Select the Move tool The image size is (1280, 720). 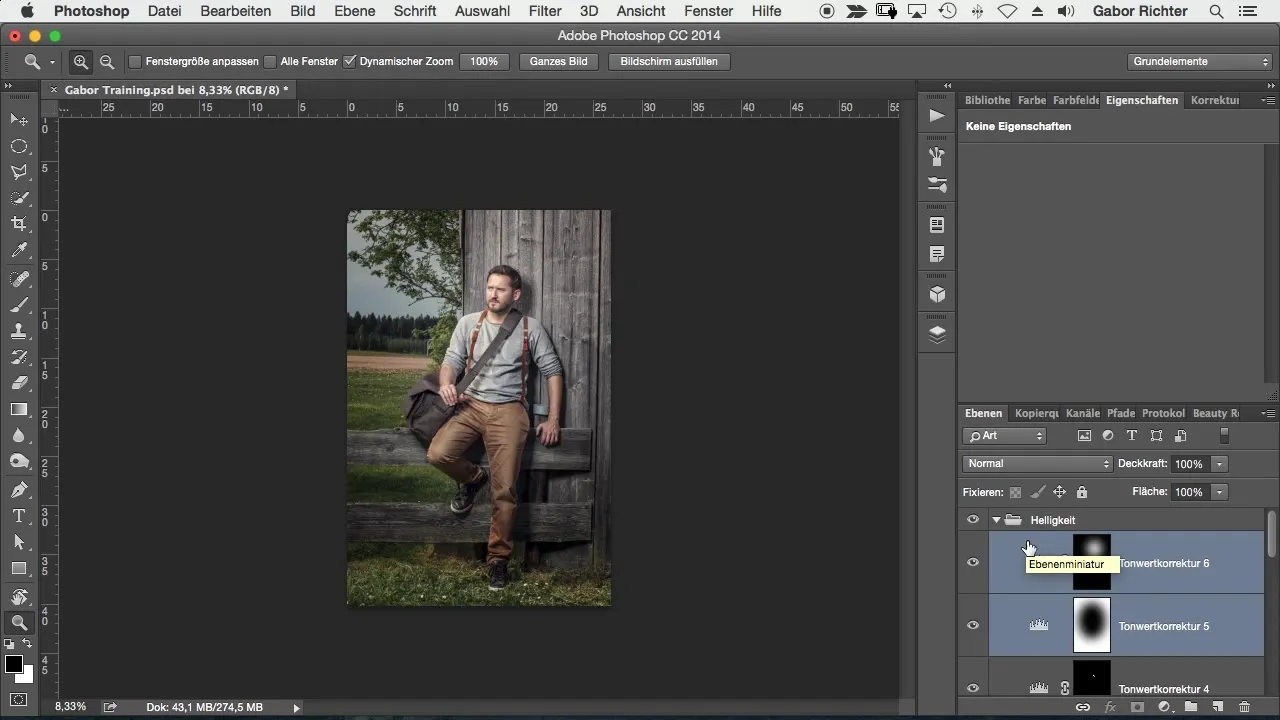point(19,120)
